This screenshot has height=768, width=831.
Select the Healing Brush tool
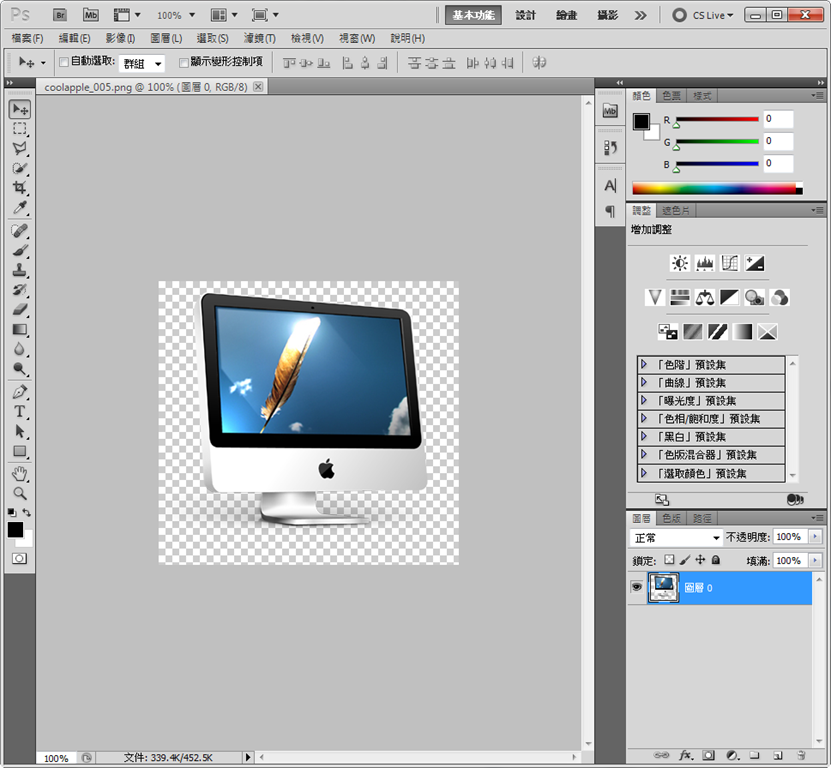20,231
